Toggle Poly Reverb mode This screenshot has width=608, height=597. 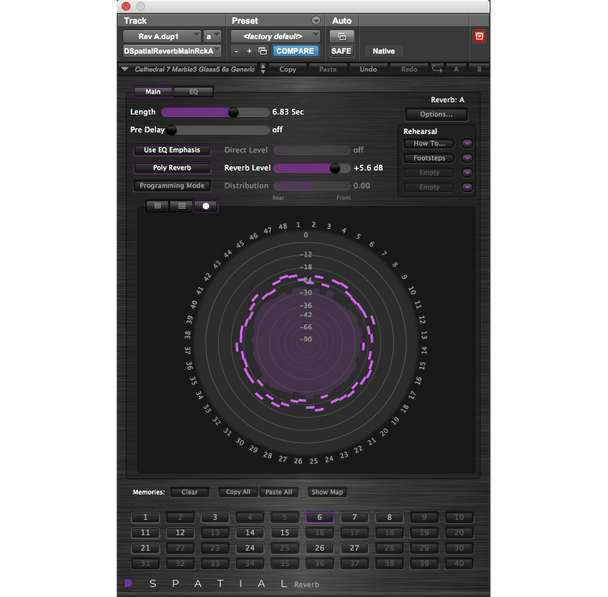[172, 168]
